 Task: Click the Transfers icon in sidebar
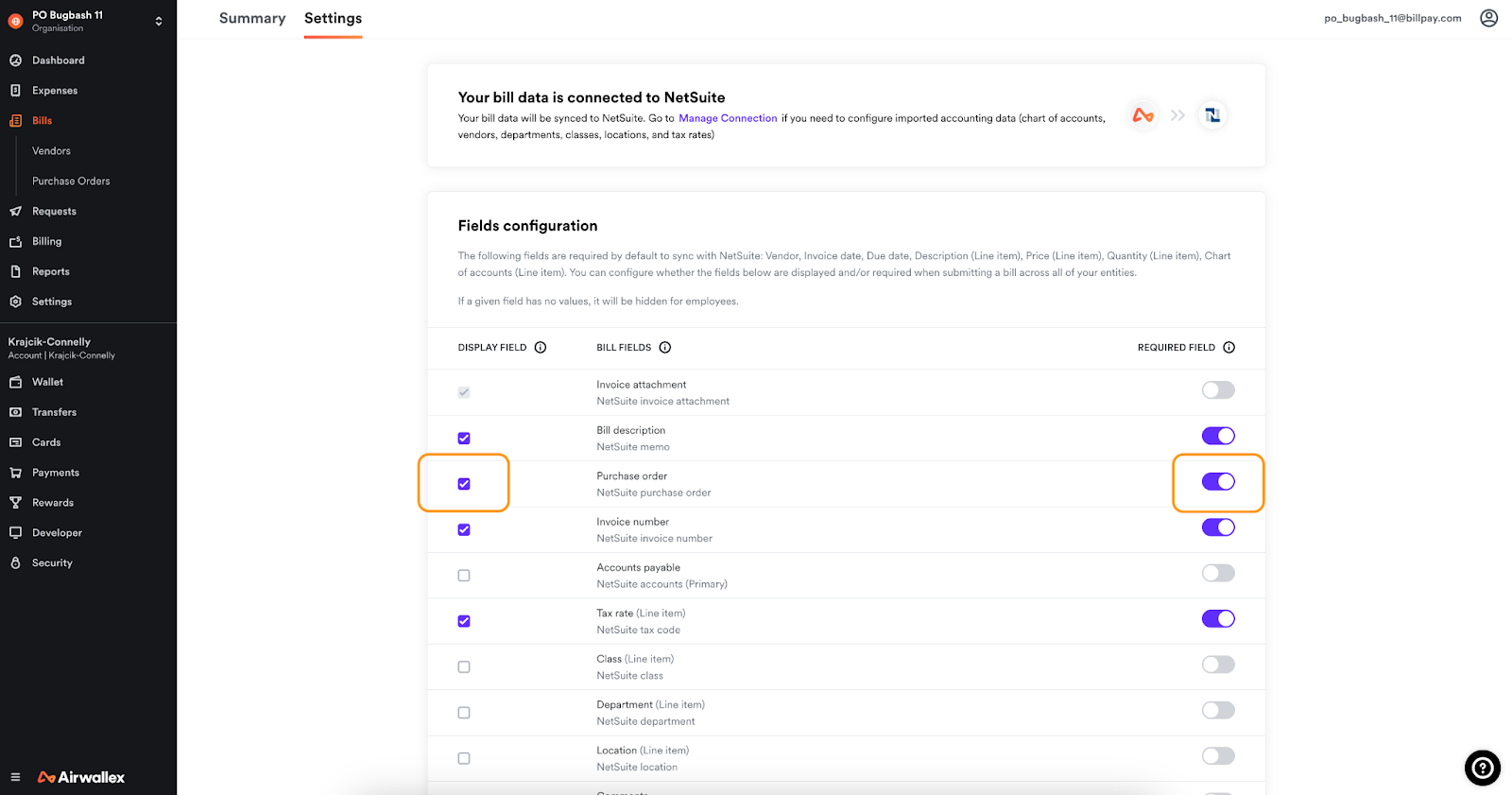(x=15, y=412)
